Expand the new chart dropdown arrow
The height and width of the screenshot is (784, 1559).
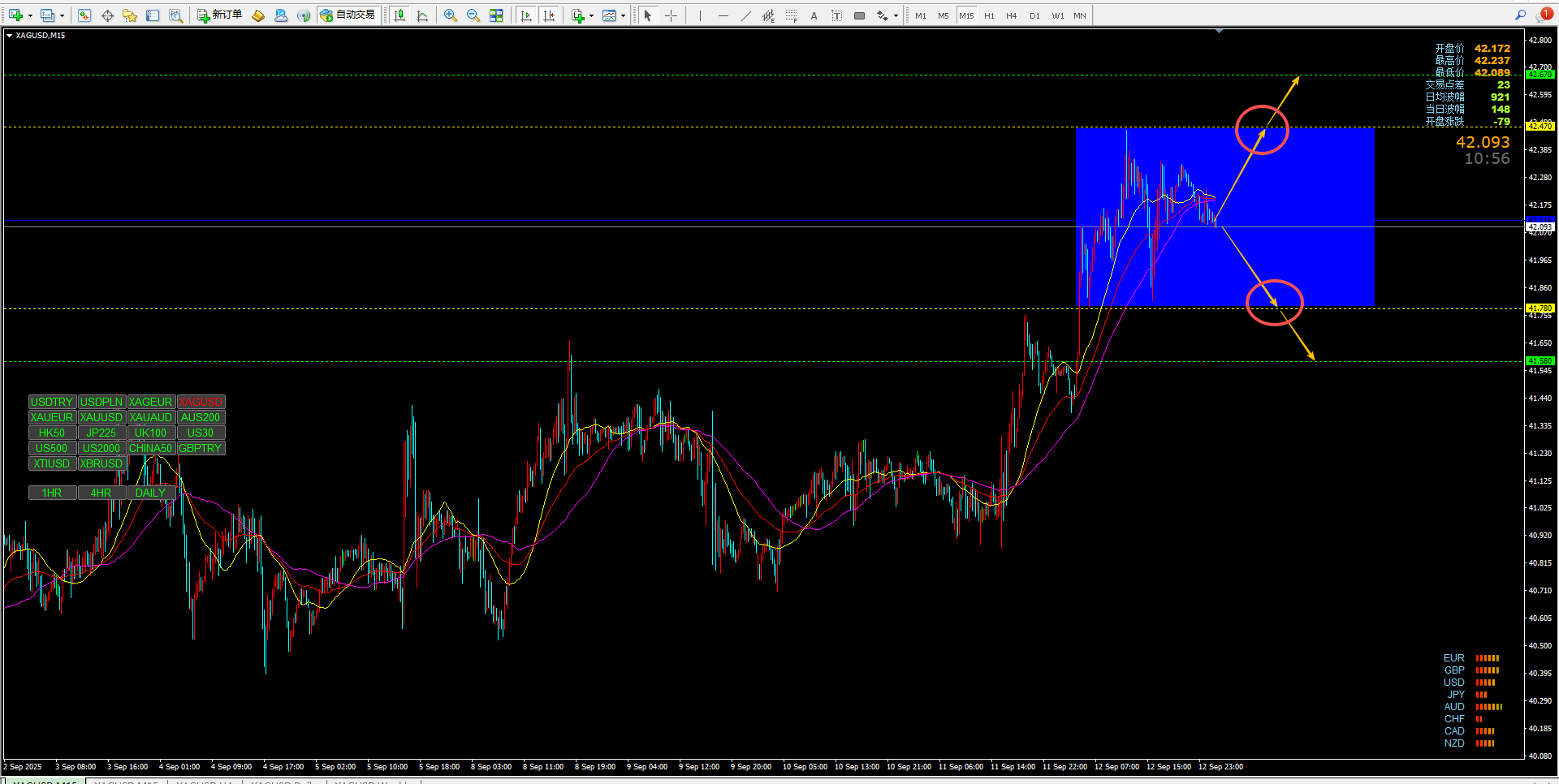(x=30, y=15)
